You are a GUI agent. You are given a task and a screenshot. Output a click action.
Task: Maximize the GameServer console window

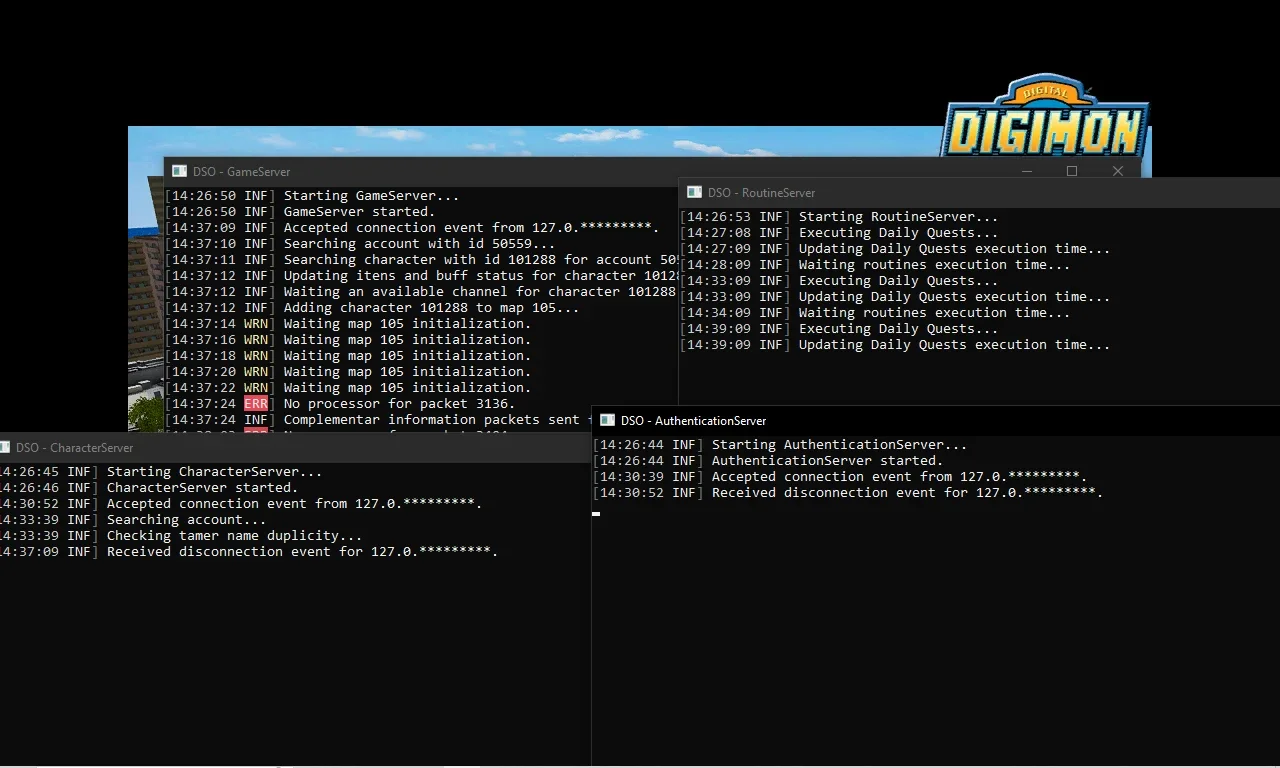[x=1072, y=171]
